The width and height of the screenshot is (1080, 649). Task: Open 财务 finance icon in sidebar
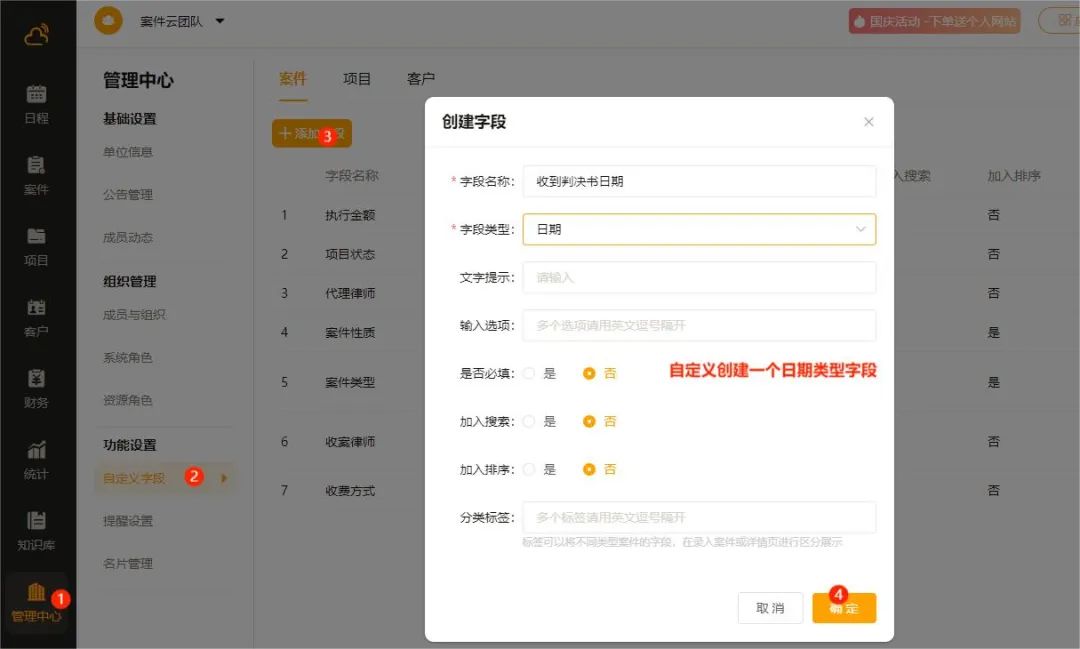(x=36, y=380)
